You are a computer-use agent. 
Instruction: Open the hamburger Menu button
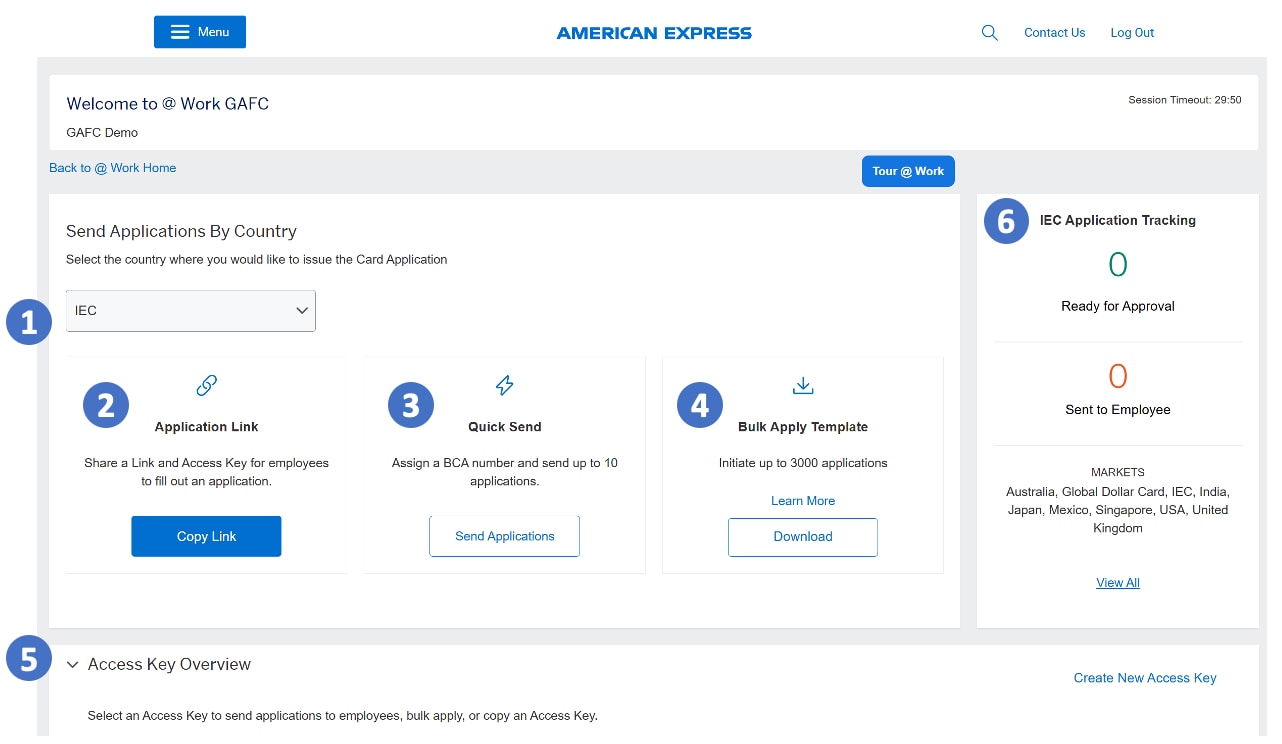point(200,32)
